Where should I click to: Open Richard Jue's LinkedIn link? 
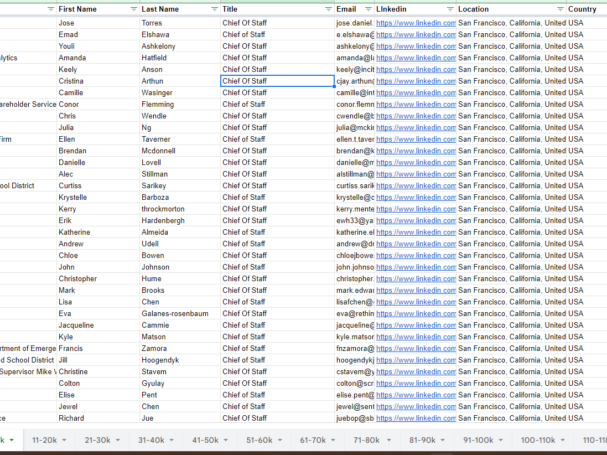click(x=415, y=418)
